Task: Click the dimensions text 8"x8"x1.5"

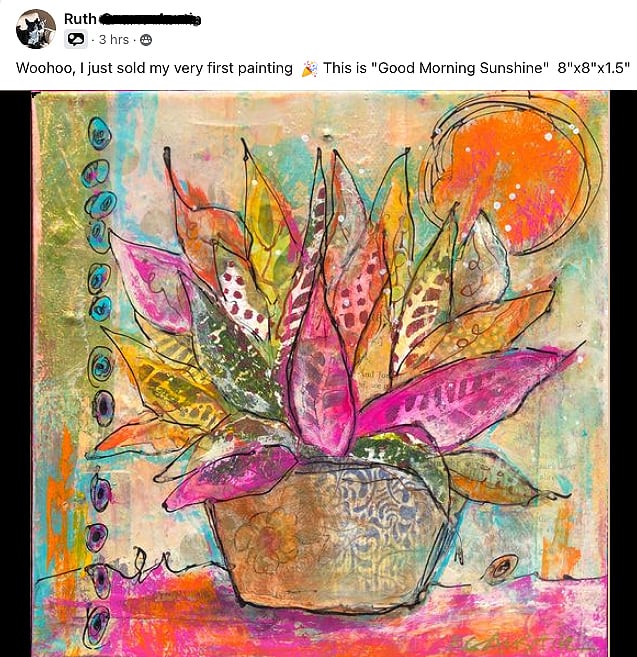Action: click(594, 68)
